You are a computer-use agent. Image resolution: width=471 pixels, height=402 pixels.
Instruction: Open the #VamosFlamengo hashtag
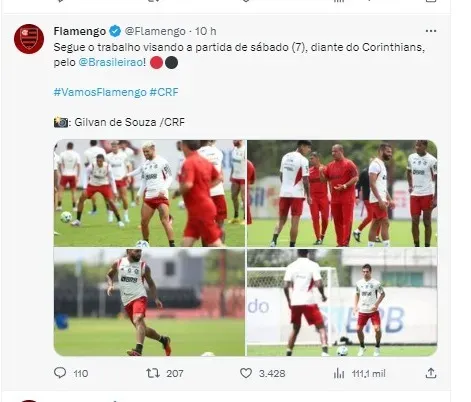[100, 92]
